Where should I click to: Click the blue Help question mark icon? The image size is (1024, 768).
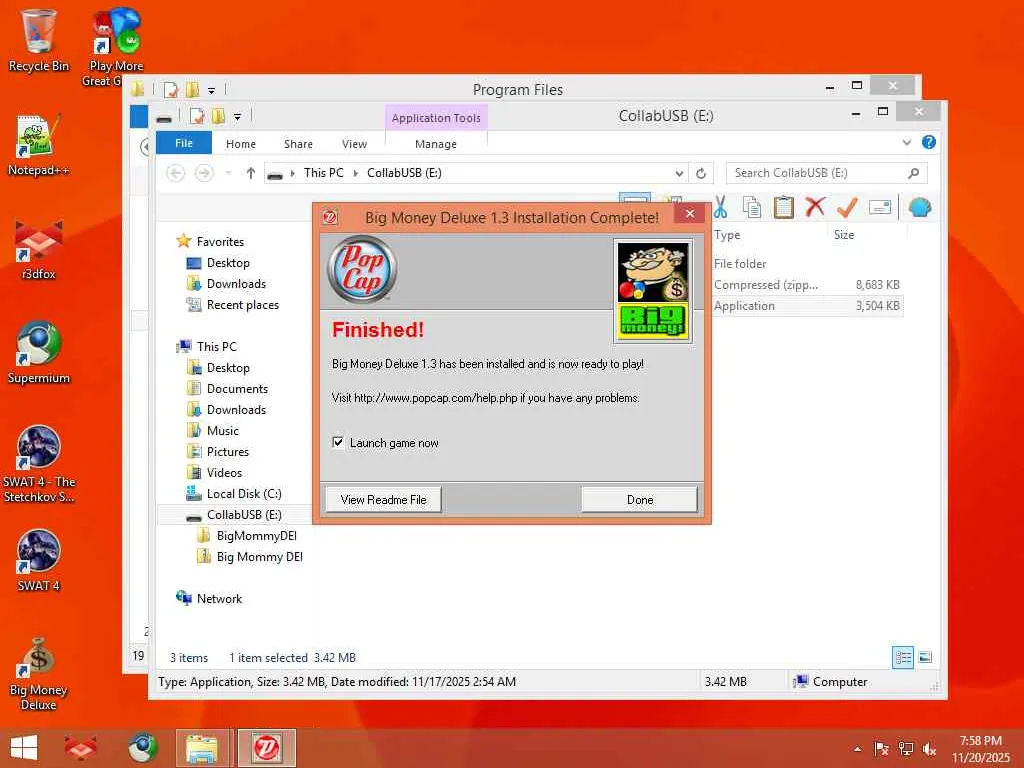coord(929,142)
